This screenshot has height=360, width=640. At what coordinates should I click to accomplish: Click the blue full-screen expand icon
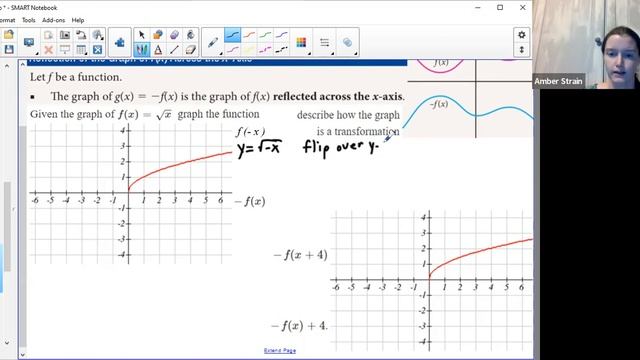(x=97, y=50)
